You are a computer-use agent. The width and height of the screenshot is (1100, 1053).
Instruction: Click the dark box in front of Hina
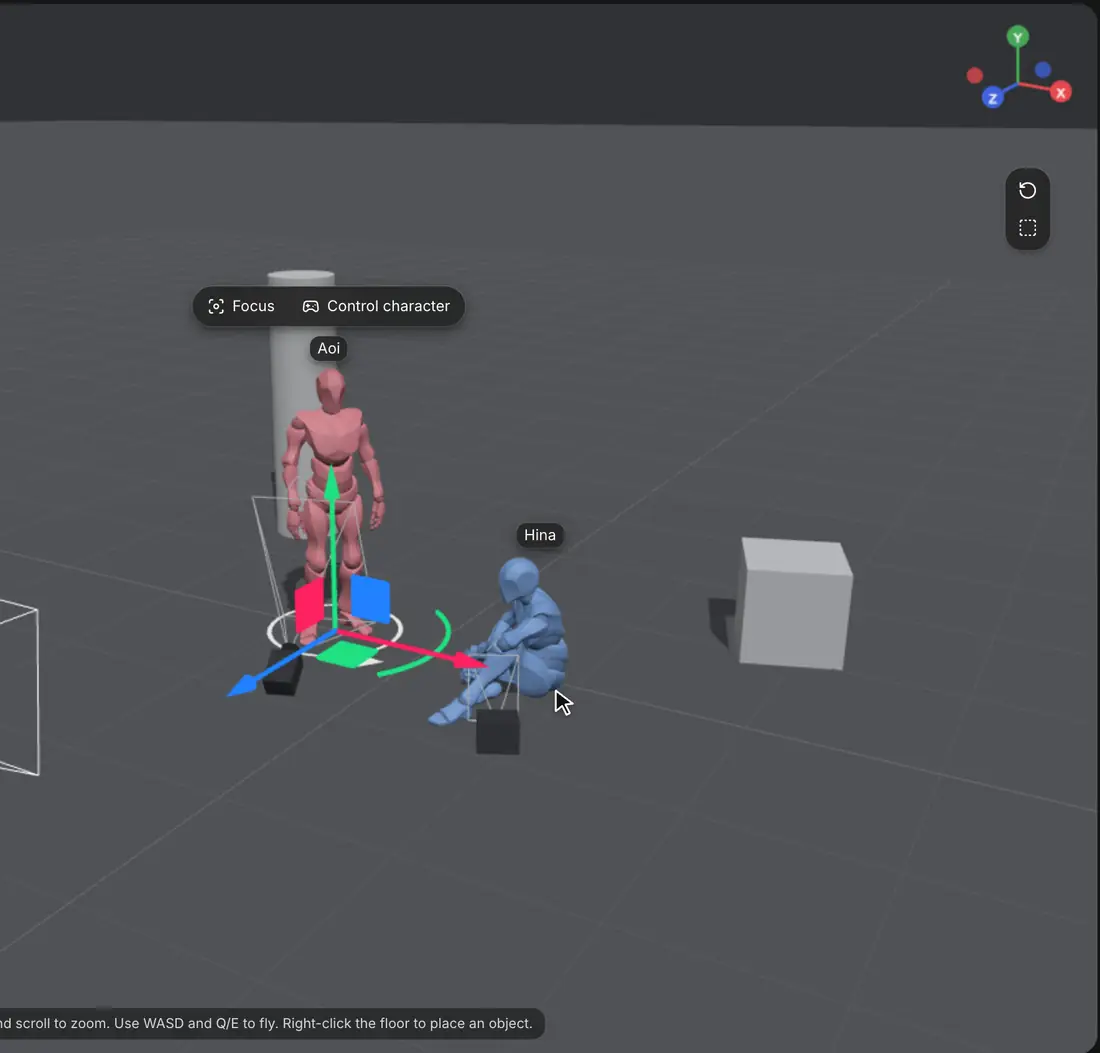[x=497, y=732]
